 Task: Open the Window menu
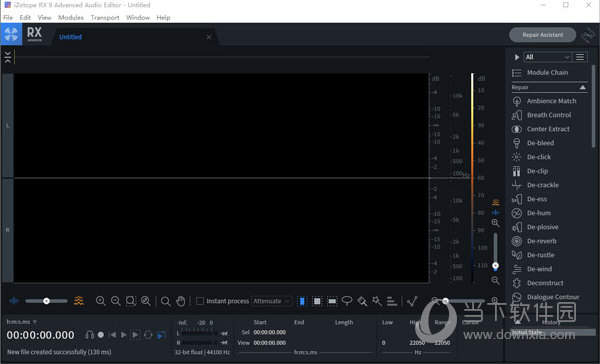(138, 18)
